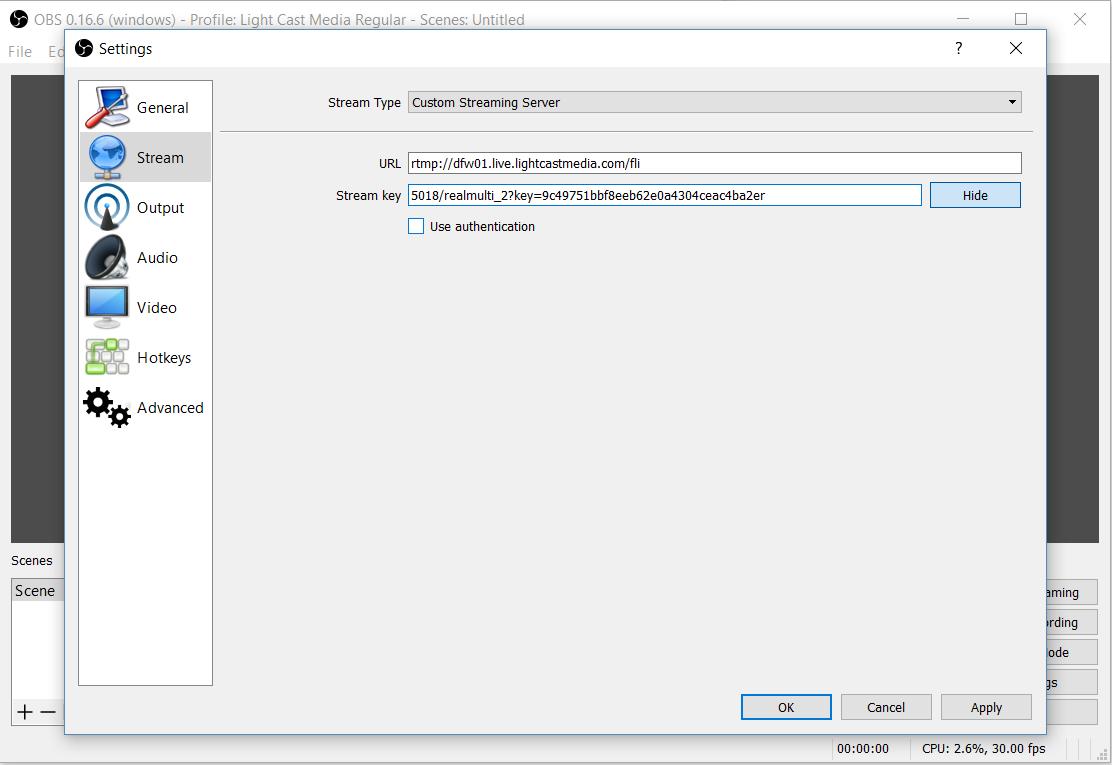Switch to the Output settings tab label

(160, 208)
